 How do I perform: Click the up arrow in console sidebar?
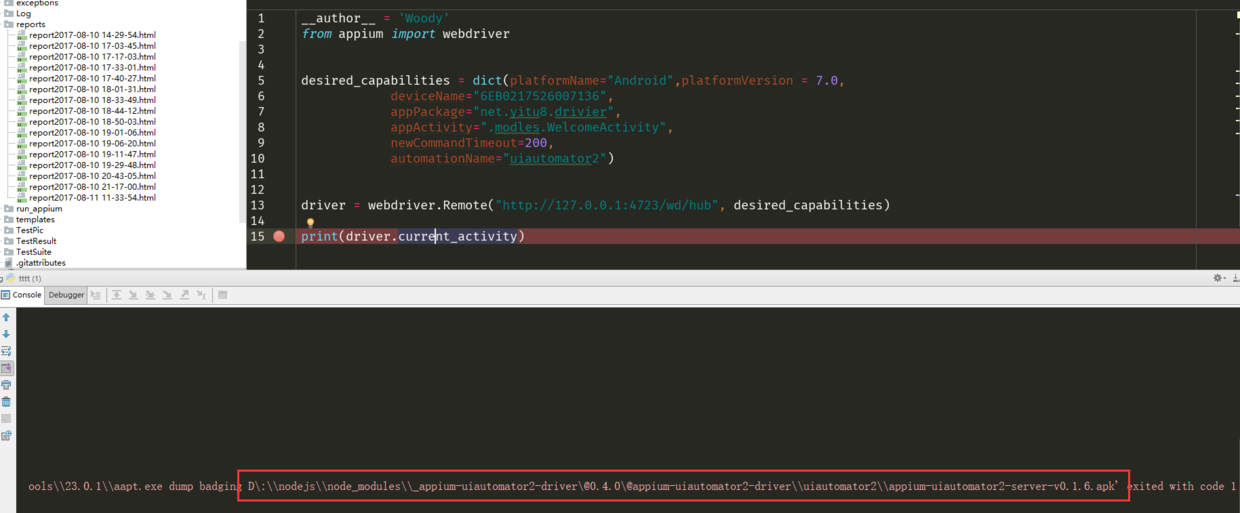coord(6,318)
